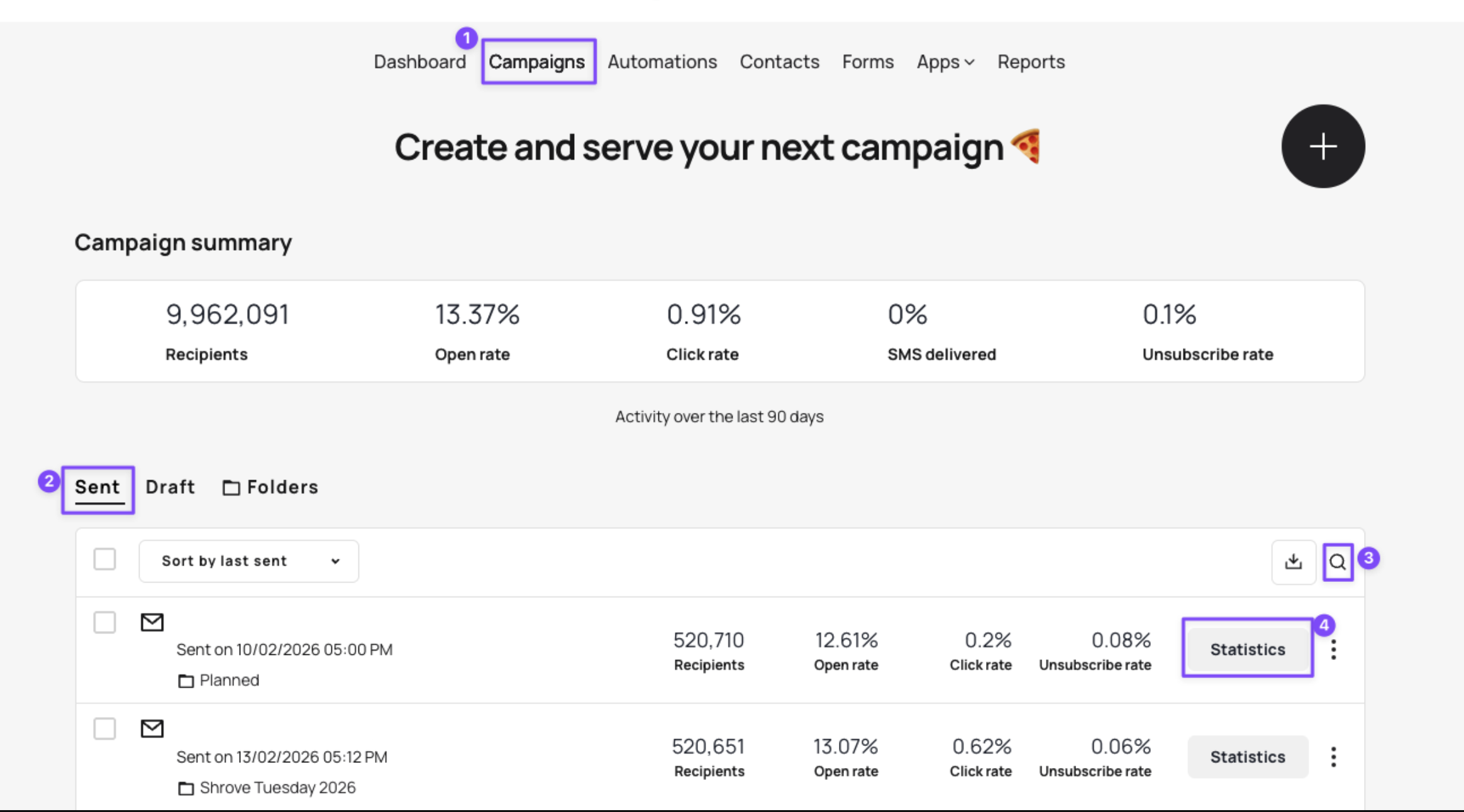Click 'Sent on 13/02/2026 05:12 PM' text
Viewport: 1464px width, 812px height.
click(282, 757)
